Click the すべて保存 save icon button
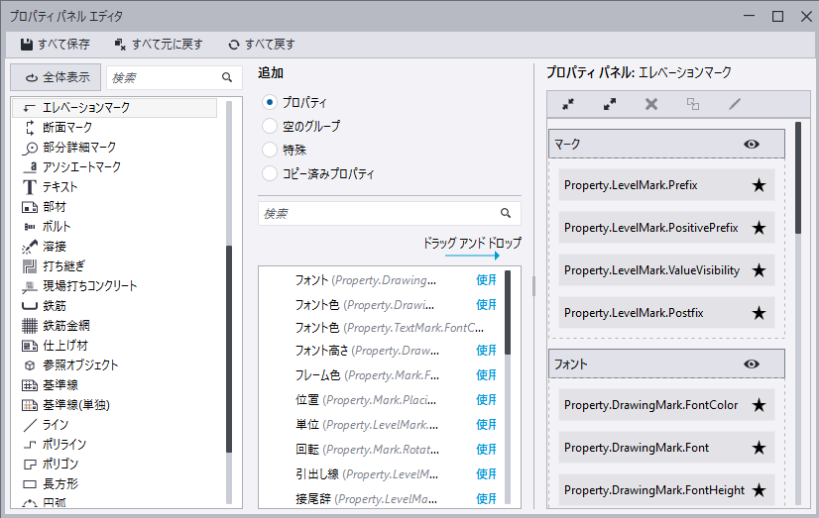819x518 pixels. click(55, 44)
